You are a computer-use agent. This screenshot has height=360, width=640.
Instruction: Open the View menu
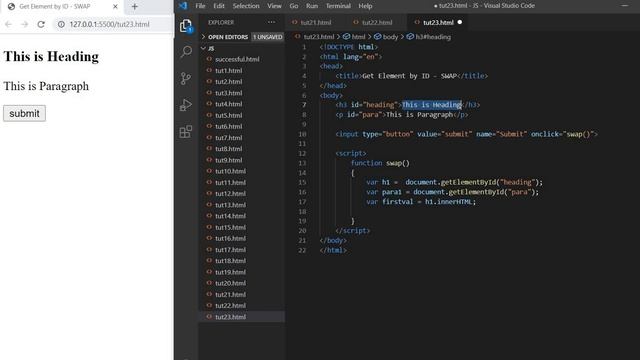pyautogui.click(x=274, y=6)
